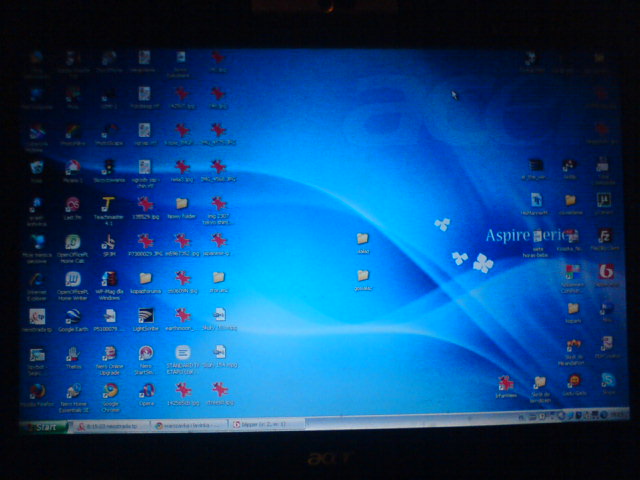Open the 142565db.jpg image file
The width and height of the screenshot is (640, 480).
pyautogui.click(x=183, y=390)
